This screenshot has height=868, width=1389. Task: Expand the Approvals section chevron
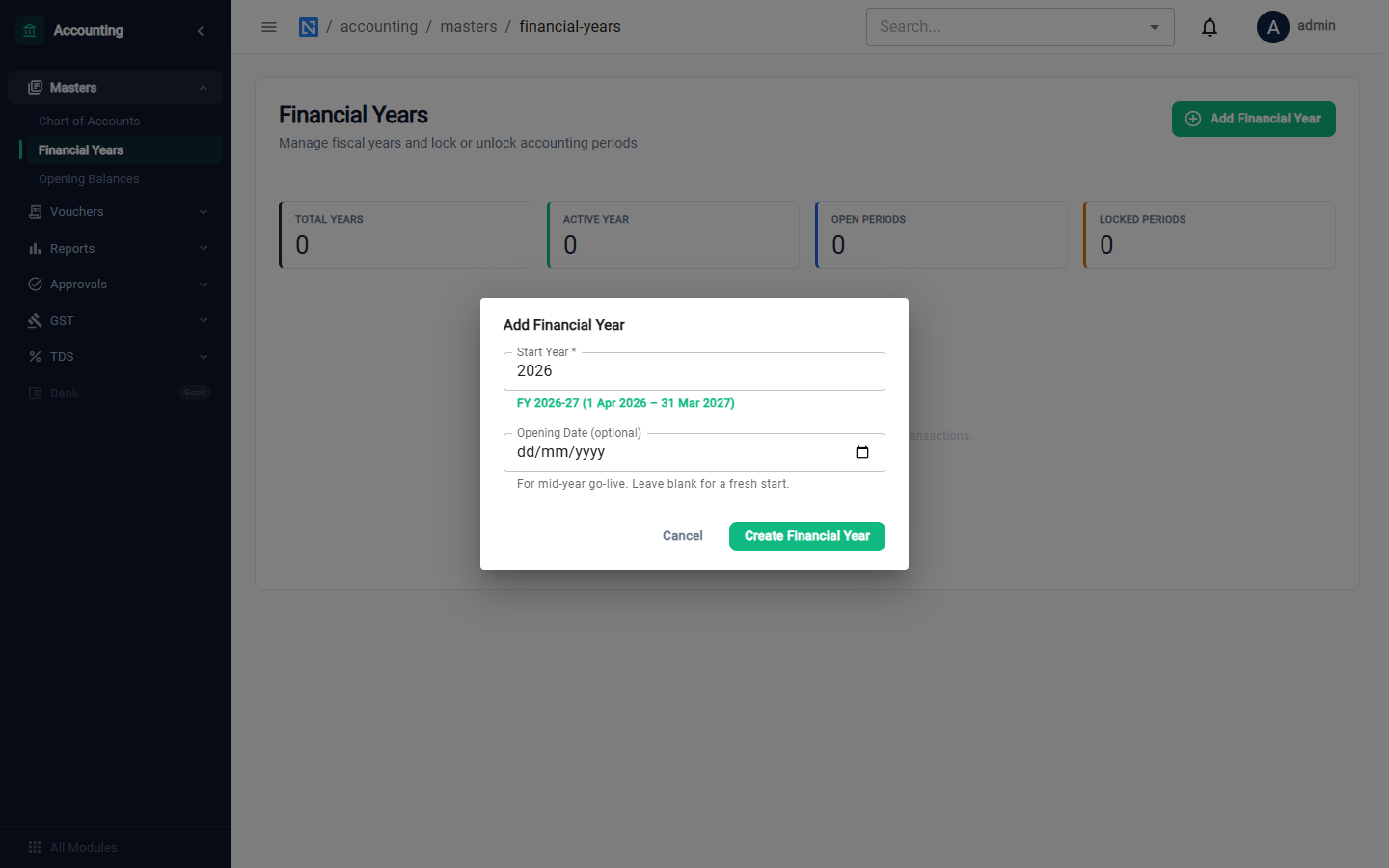[x=204, y=285]
